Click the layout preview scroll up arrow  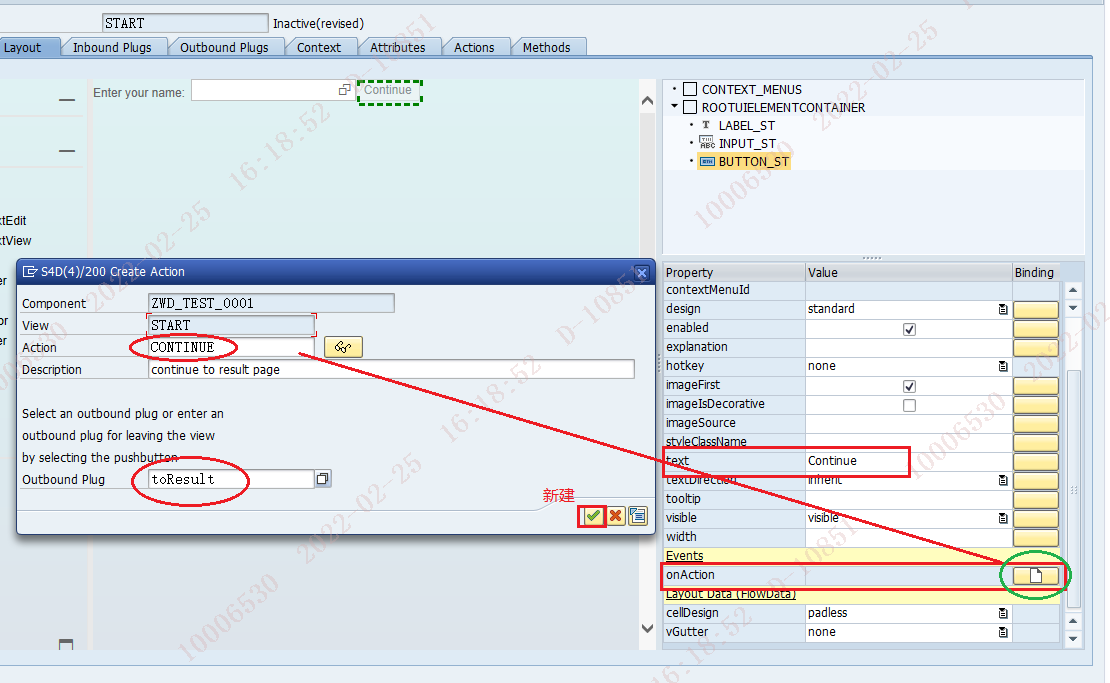pyautogui.click(x=647, y=101)
